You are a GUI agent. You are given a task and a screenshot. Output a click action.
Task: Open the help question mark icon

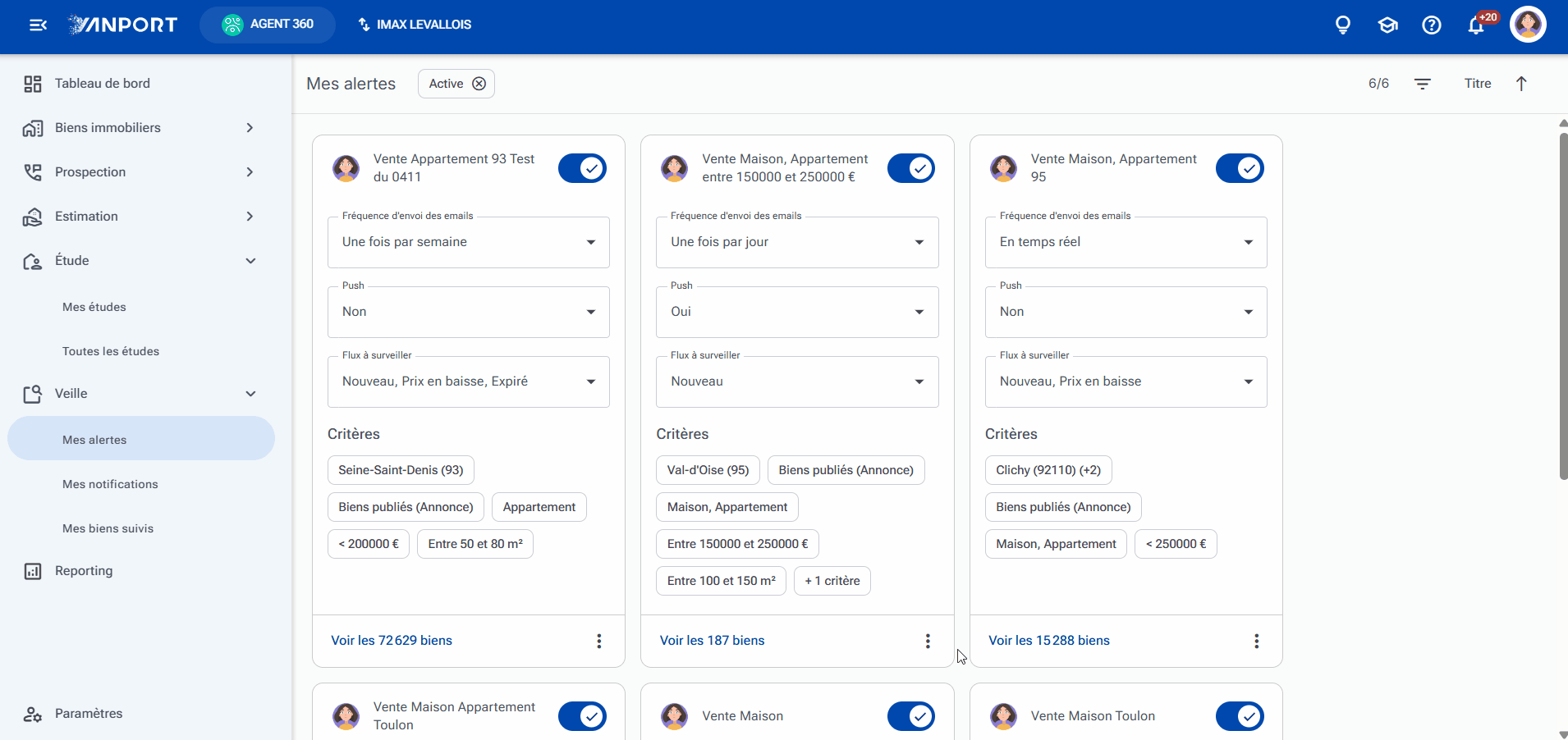pos(1432,25)
